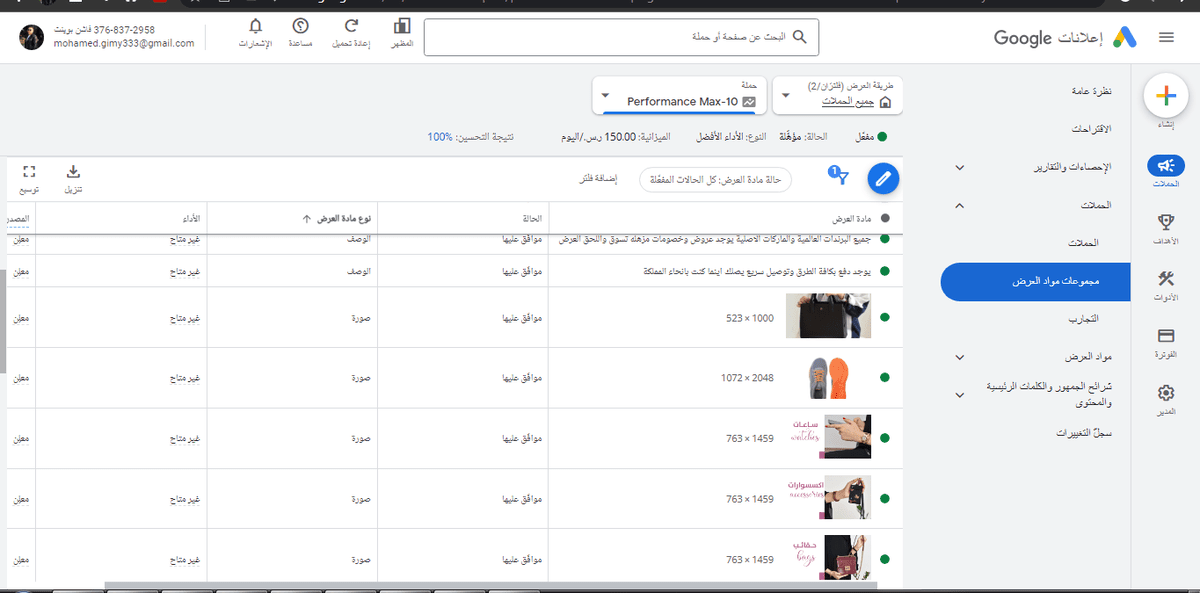Open the appearance (المظهر) icon
This screenshot has width=1200, height=593.
click(402, 27)
